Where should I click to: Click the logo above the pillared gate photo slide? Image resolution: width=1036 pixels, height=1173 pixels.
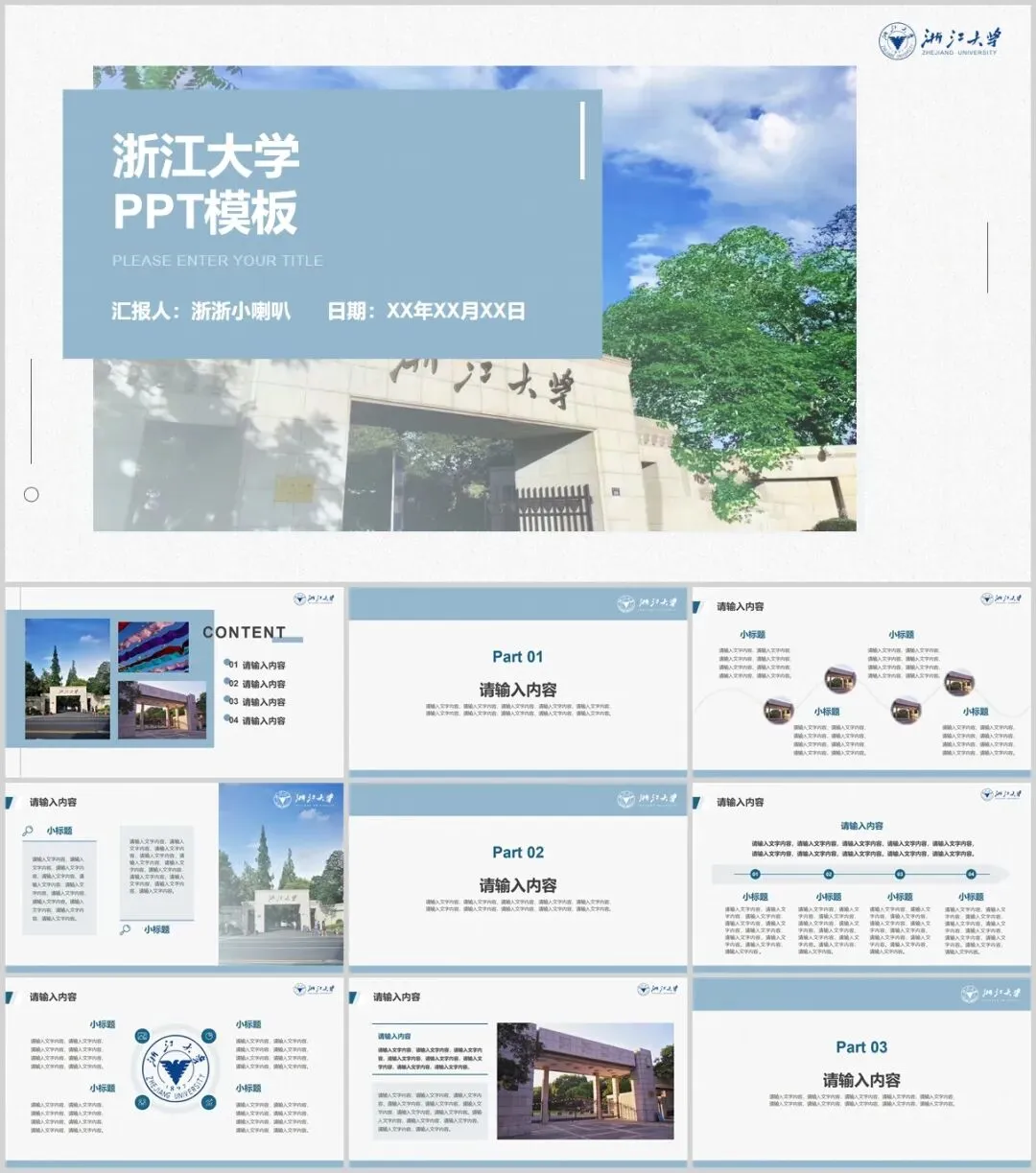pyautogui.click(x=657, y=989)
